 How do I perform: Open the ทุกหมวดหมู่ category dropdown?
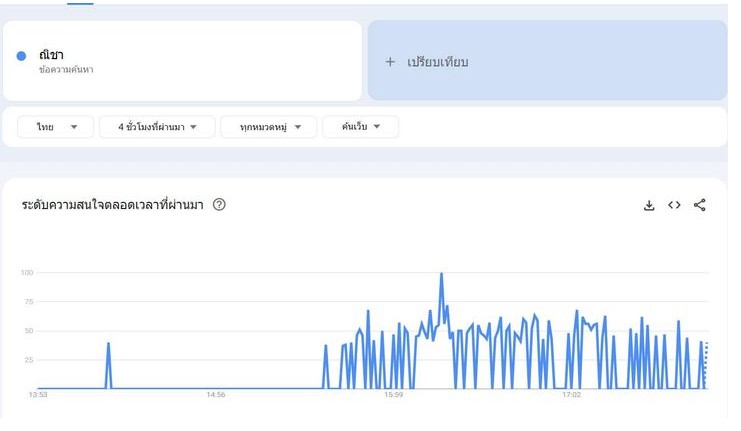coord(269,127)
